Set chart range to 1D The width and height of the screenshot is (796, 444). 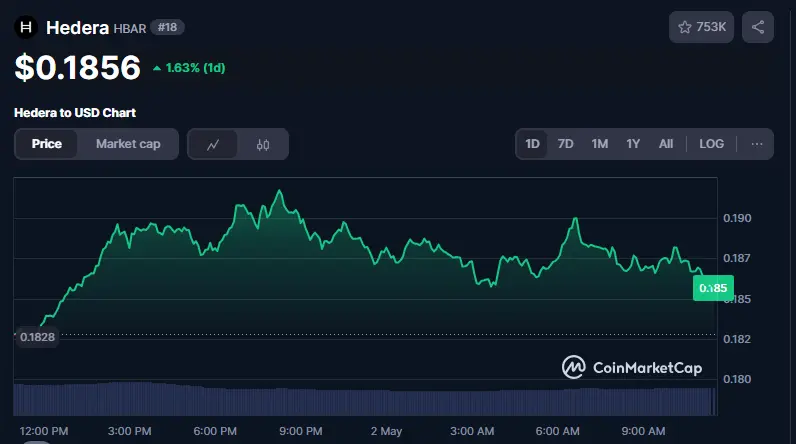pyautogui.click(x=532, y=144)
